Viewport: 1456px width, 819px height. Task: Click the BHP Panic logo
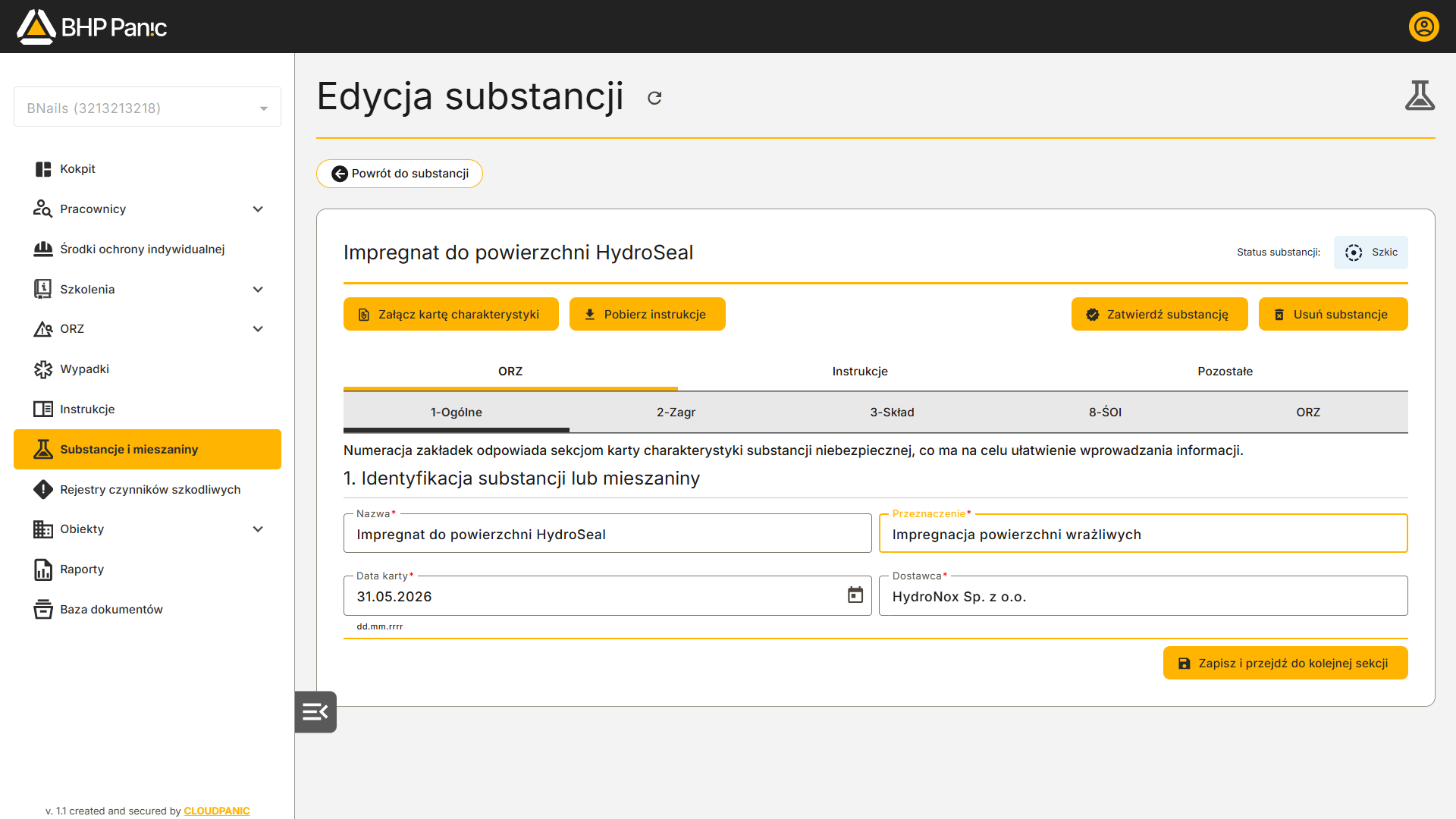(x=92, y=27)
